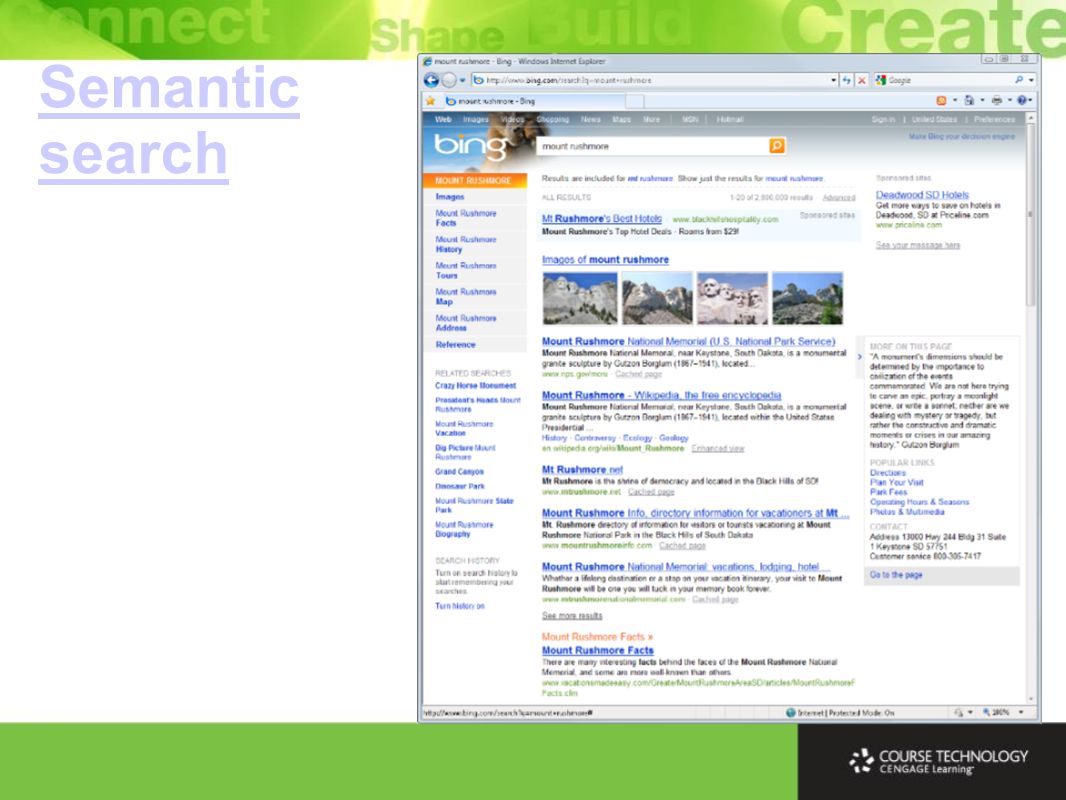Open the first Mount Rushmore image thumbnail
Screen dimensions: 1066x800
[x=580, y=298]
